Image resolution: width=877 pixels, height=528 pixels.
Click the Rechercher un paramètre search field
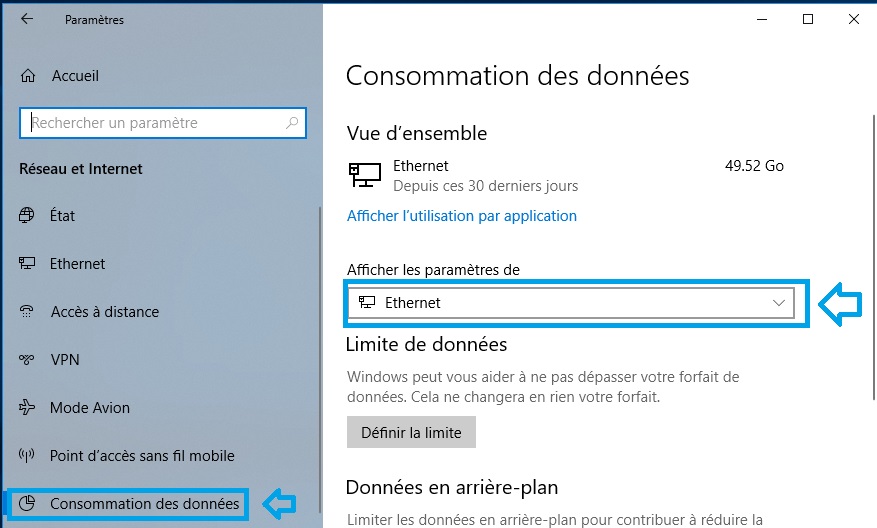(155, 123)
